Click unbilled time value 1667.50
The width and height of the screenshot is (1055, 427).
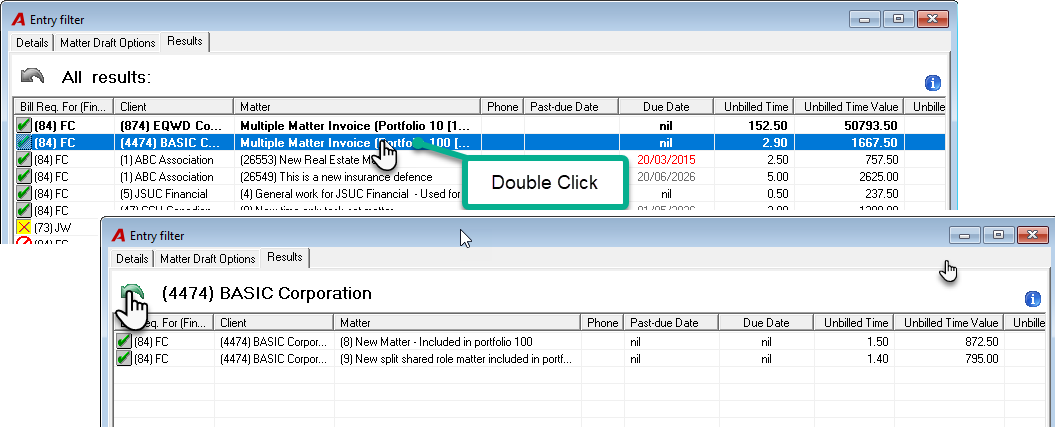(x=873, y=143)
